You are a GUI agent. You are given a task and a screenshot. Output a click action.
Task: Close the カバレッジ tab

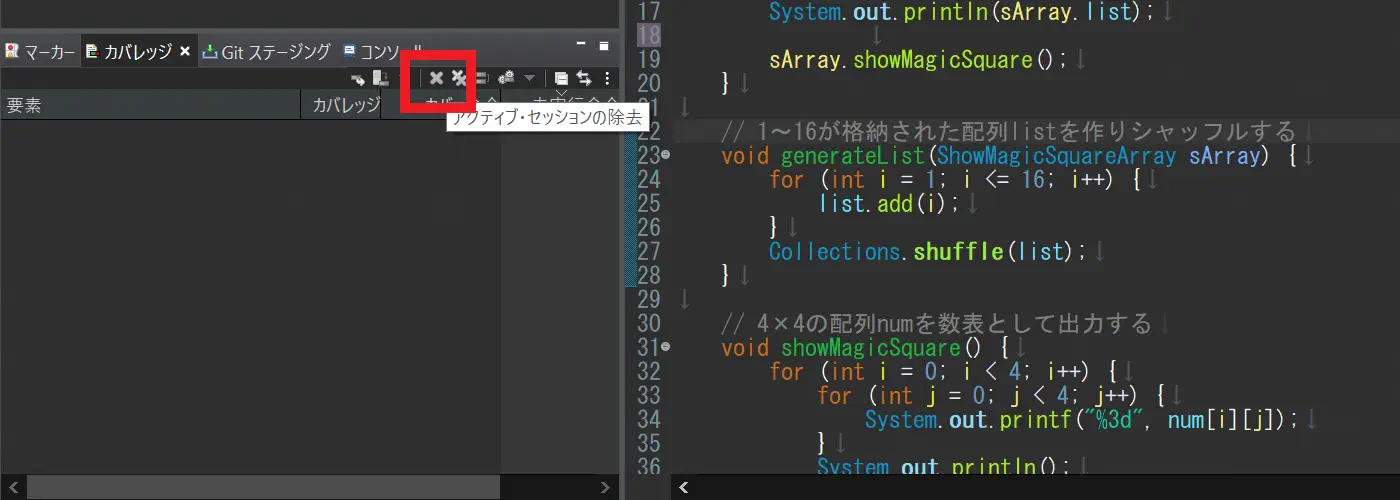185,52
